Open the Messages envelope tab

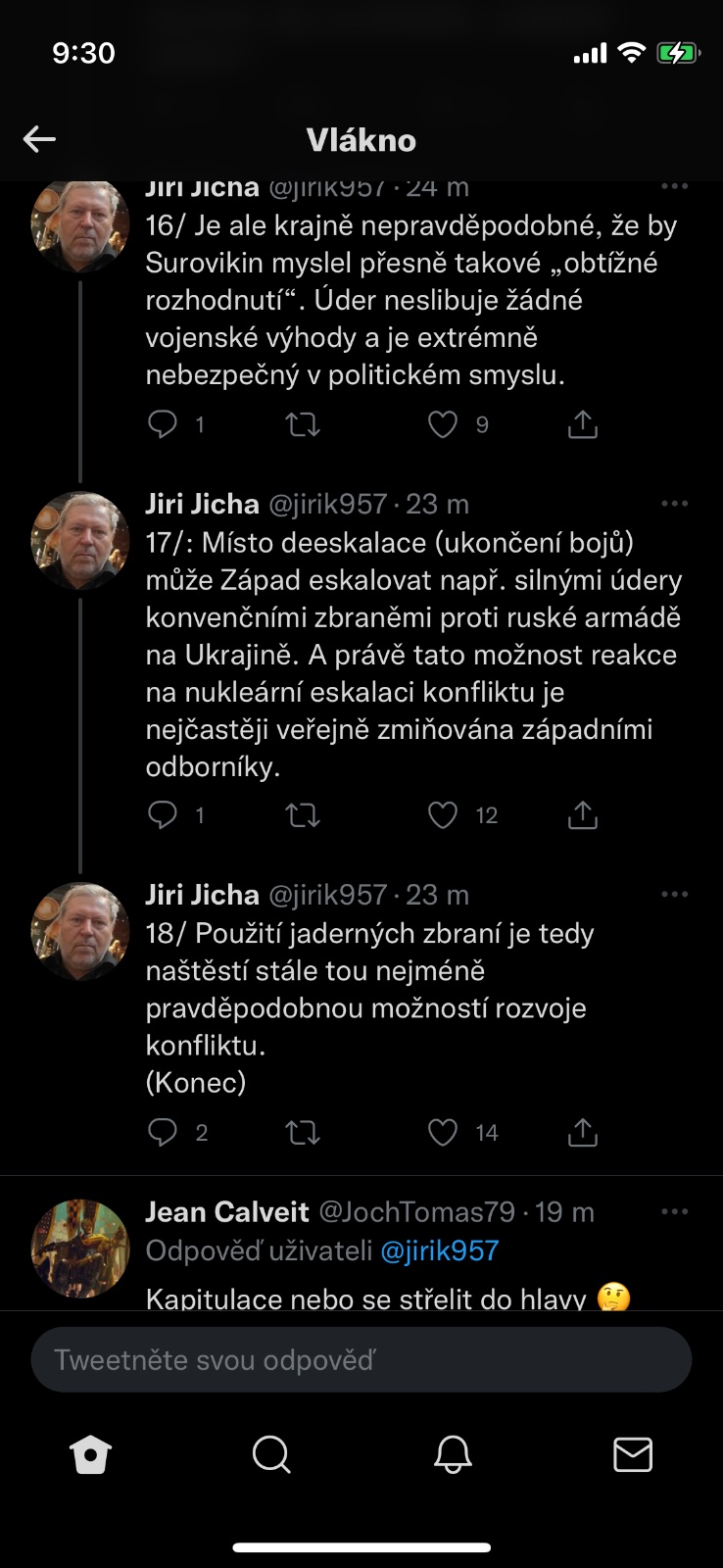coord(633,1455)
